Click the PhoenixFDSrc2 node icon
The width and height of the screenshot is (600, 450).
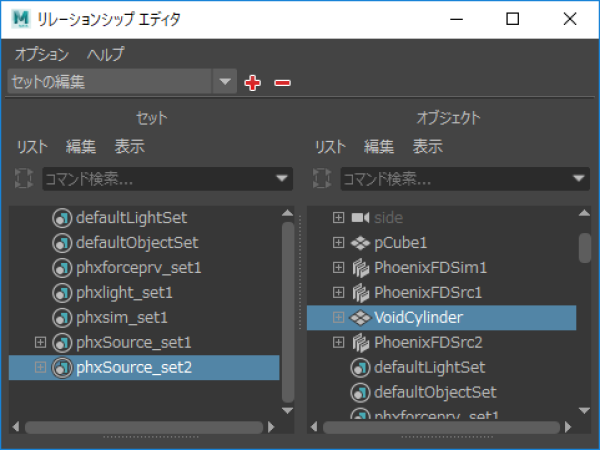click(360, 342)
